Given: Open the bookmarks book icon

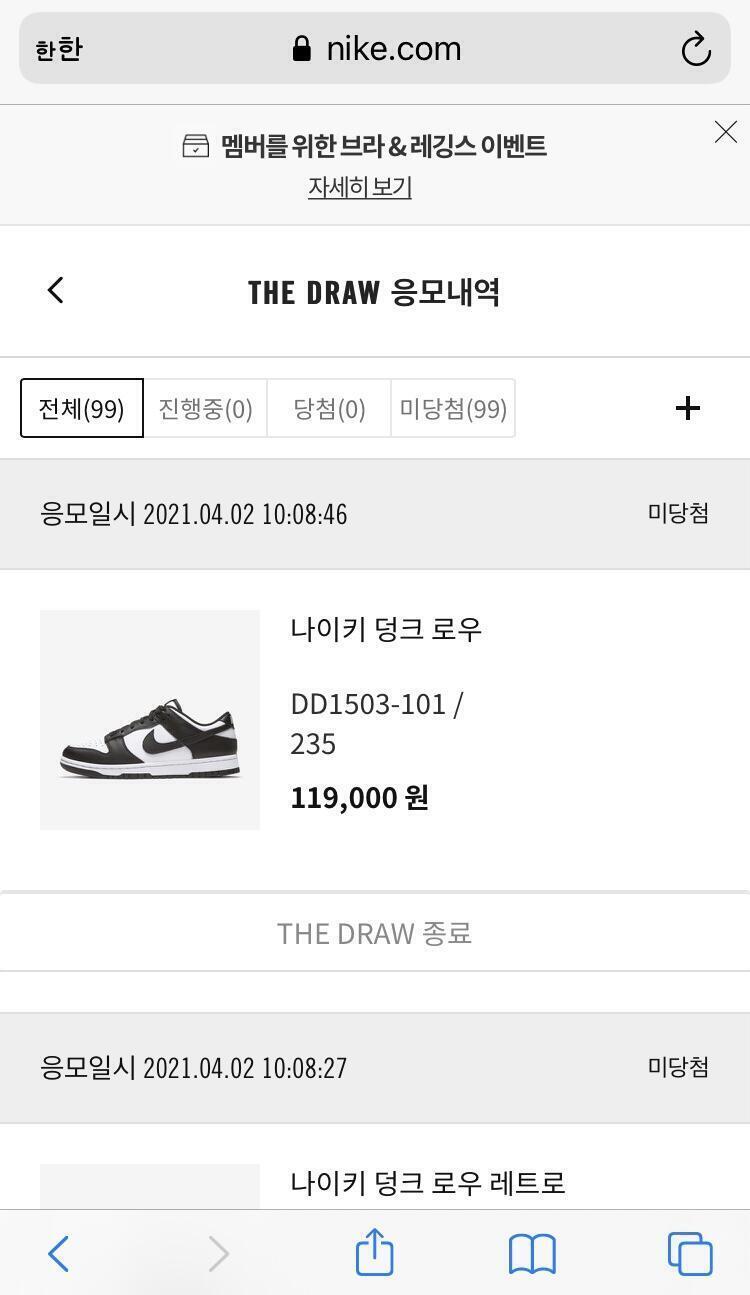Looking at the screenshot, I should (x=532, y=1253).
